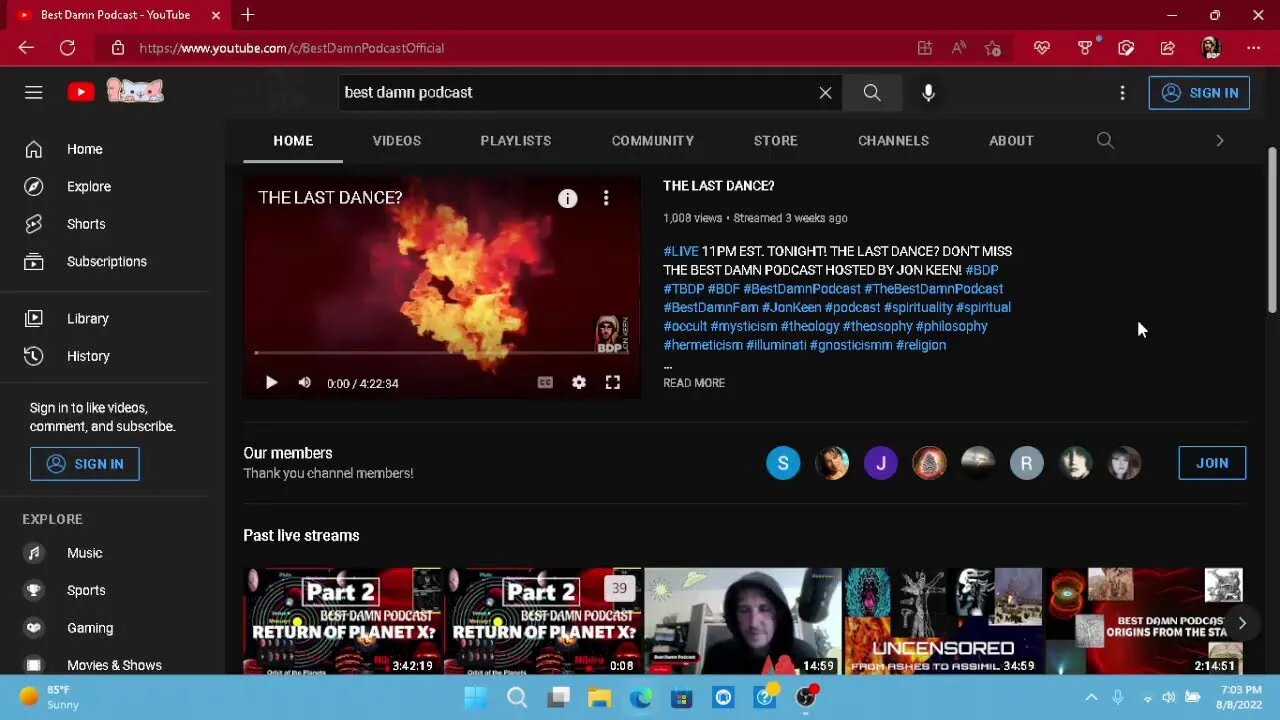The image size is (1280, 720).
Task: Go to the YouTube logo homepage
Action: (81, 92)
